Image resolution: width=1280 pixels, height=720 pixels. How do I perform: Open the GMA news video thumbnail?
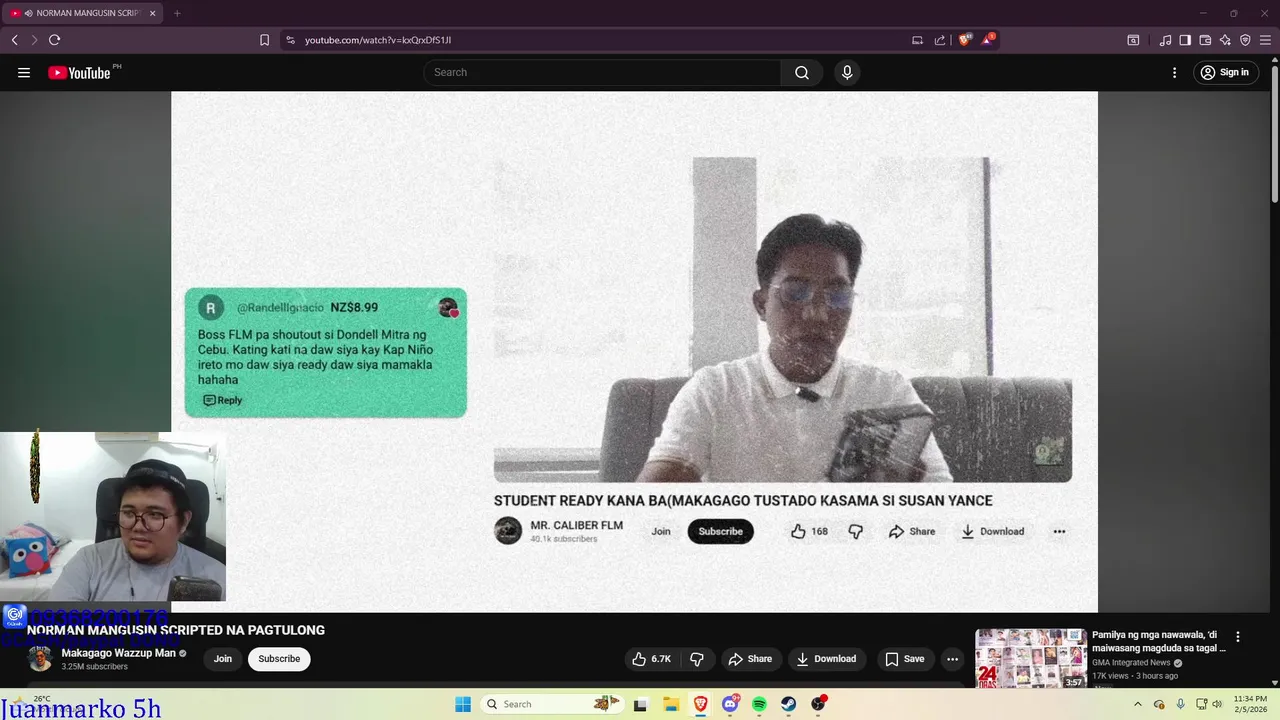1031,658
